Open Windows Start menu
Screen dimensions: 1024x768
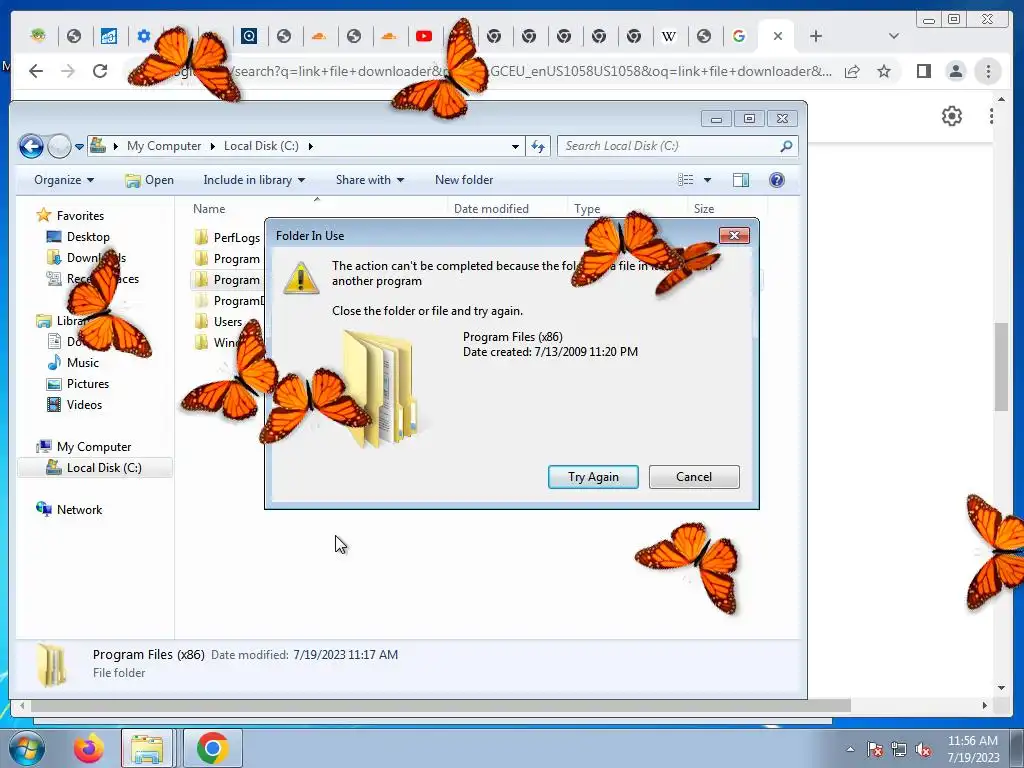click(25, 748)
